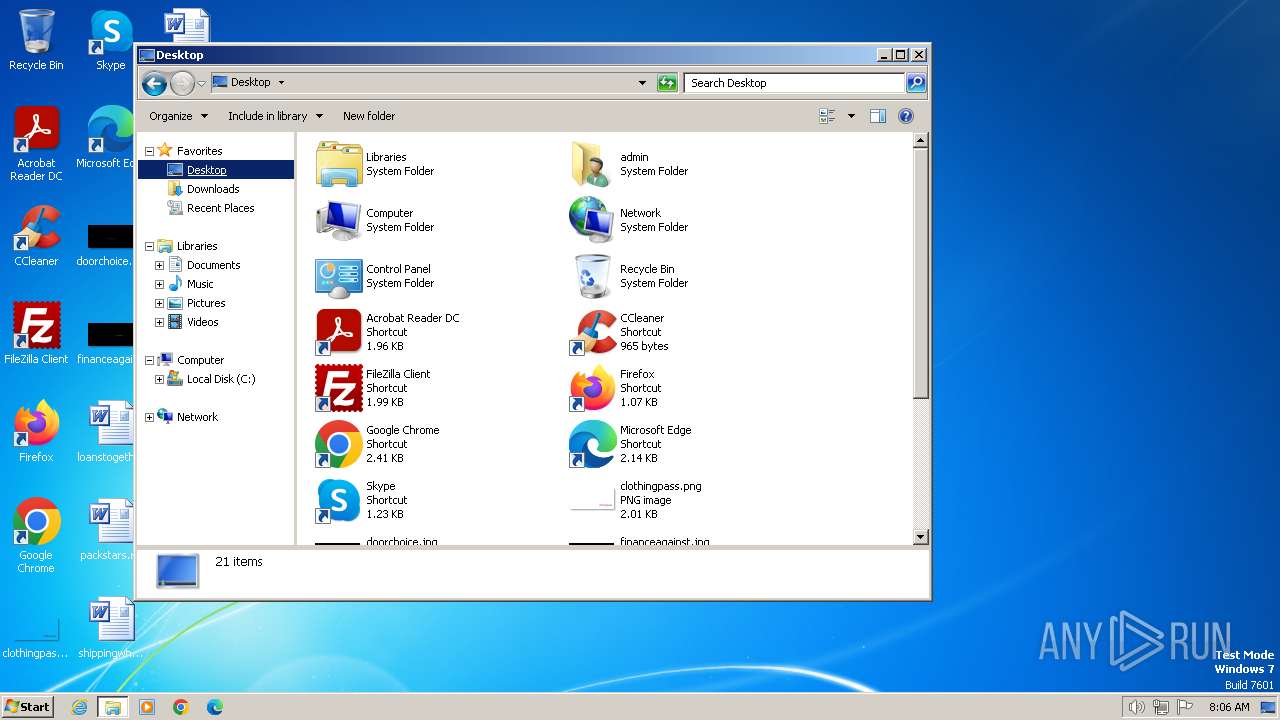Launch Internet Explorer from taskbar
The image size is (1280, 720).
(80, 707)
